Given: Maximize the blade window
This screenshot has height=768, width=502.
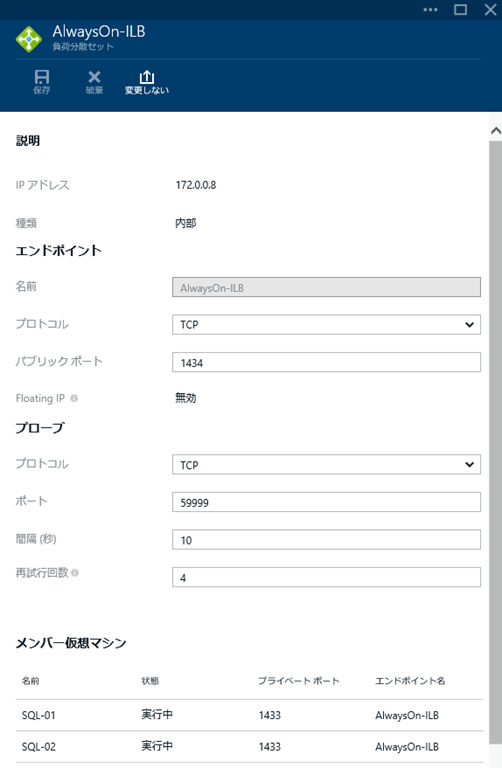Looking at the screenshot, I should 460,10.
